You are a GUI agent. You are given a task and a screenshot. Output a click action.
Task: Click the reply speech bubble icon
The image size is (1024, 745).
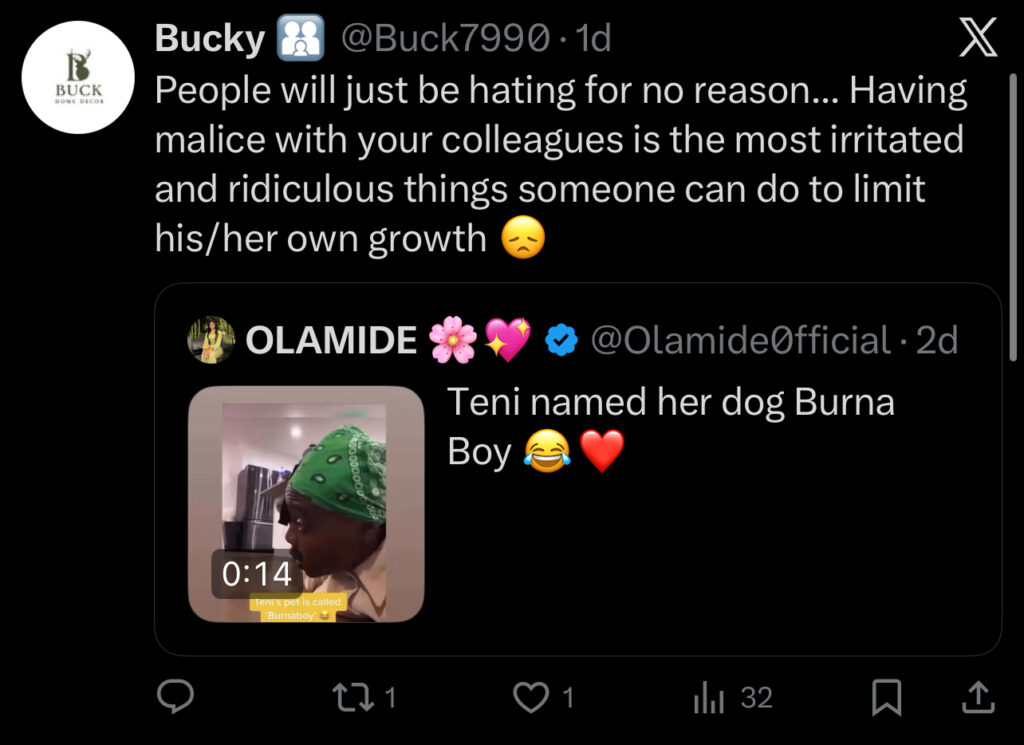176,697
